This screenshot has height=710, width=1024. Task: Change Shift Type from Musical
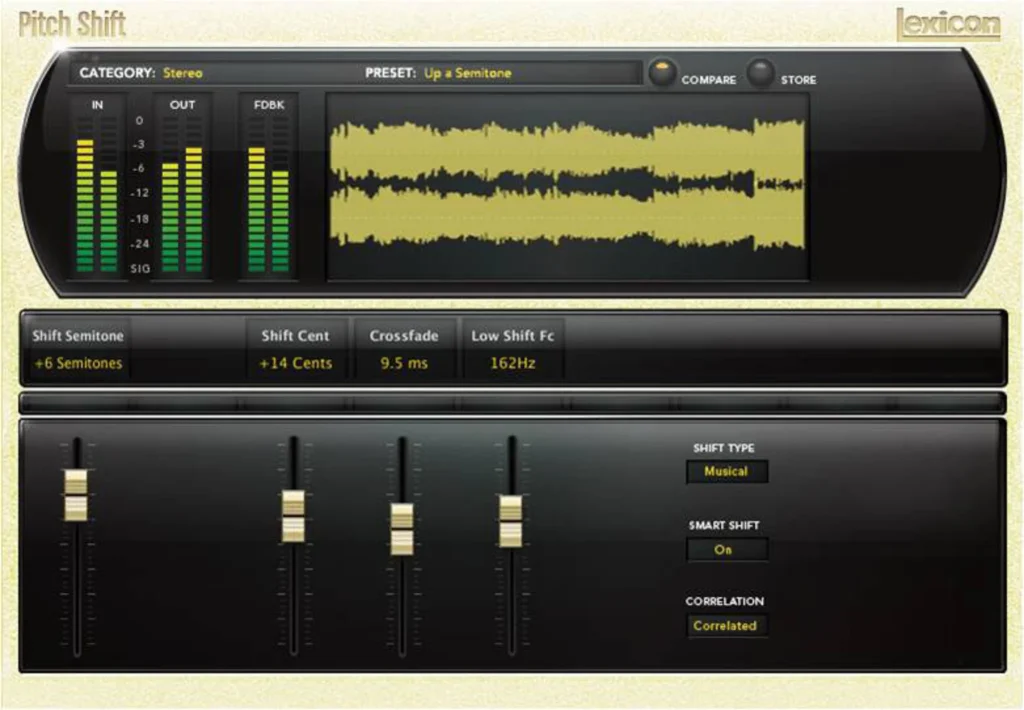coord(727,471)
